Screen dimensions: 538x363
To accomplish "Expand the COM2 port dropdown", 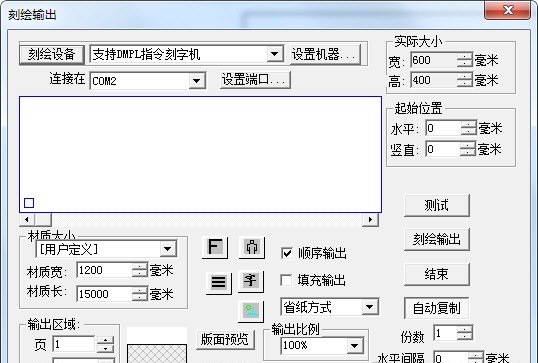I will pyautogui.click(x=197, y=81).
